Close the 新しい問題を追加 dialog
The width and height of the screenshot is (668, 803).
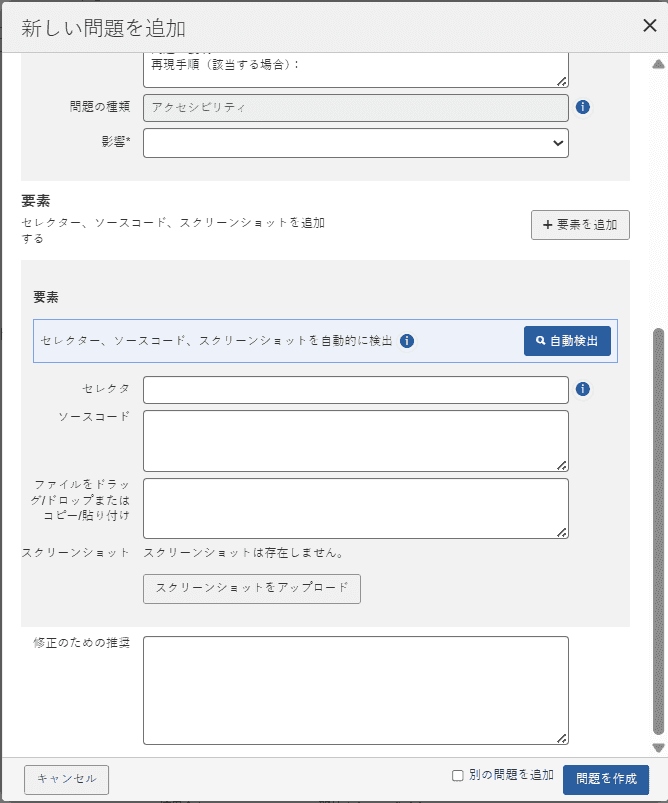coord(649,26)
